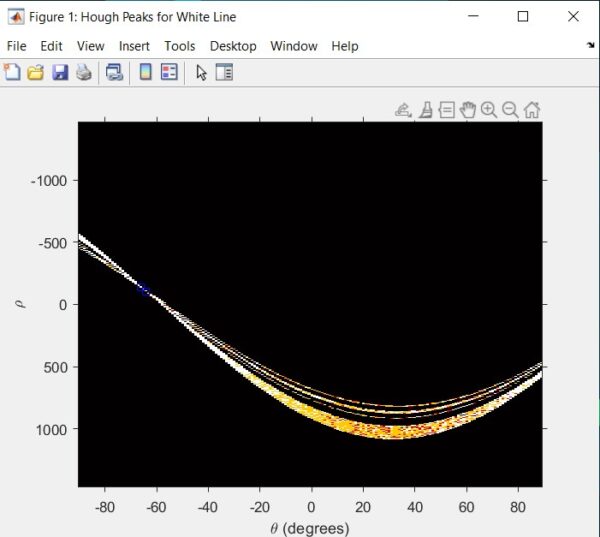Click the -1000 tick label on the ρ axis
The image size is (600, 537).
point(49,181)
